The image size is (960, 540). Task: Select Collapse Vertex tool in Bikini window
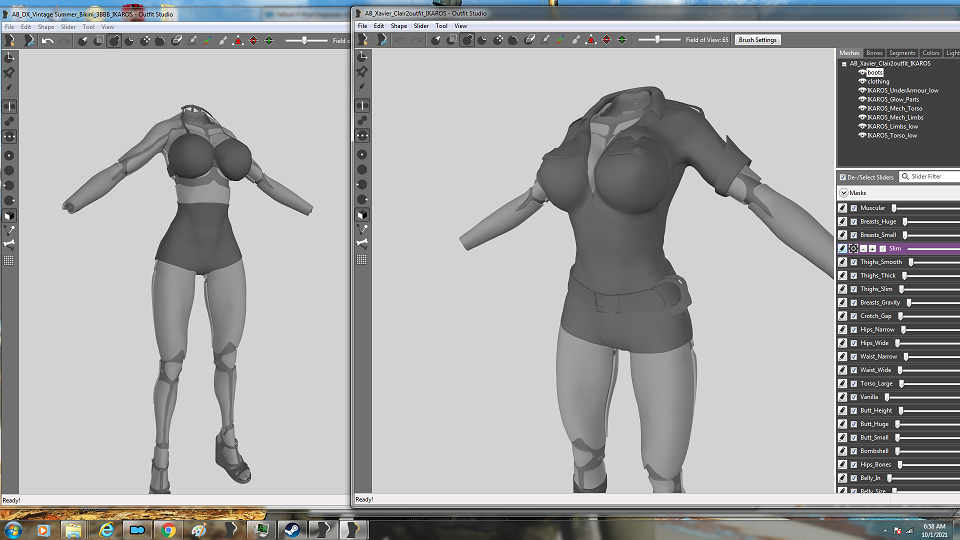click(238, 40)
